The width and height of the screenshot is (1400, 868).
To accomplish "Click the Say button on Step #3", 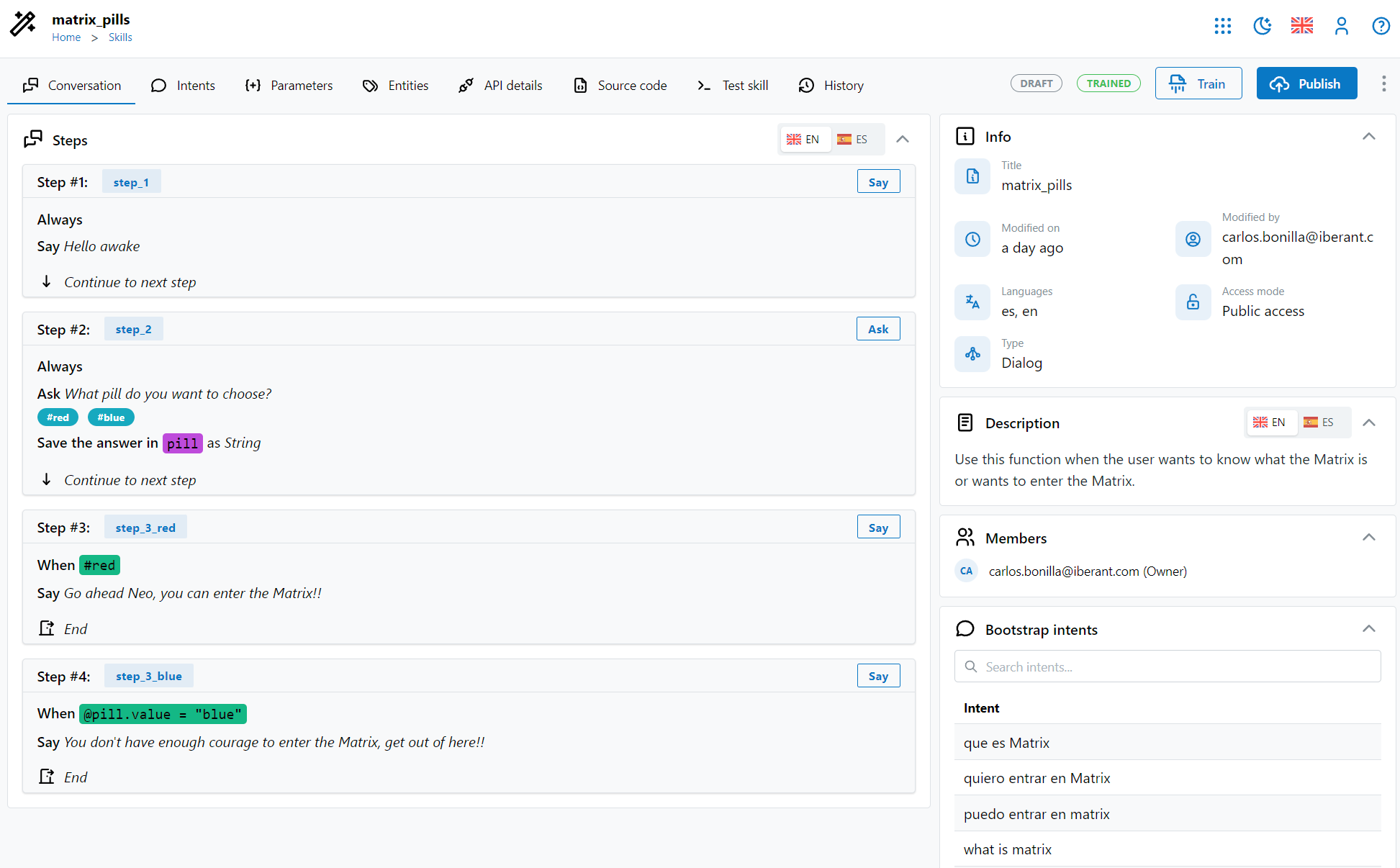I will 878,528.
